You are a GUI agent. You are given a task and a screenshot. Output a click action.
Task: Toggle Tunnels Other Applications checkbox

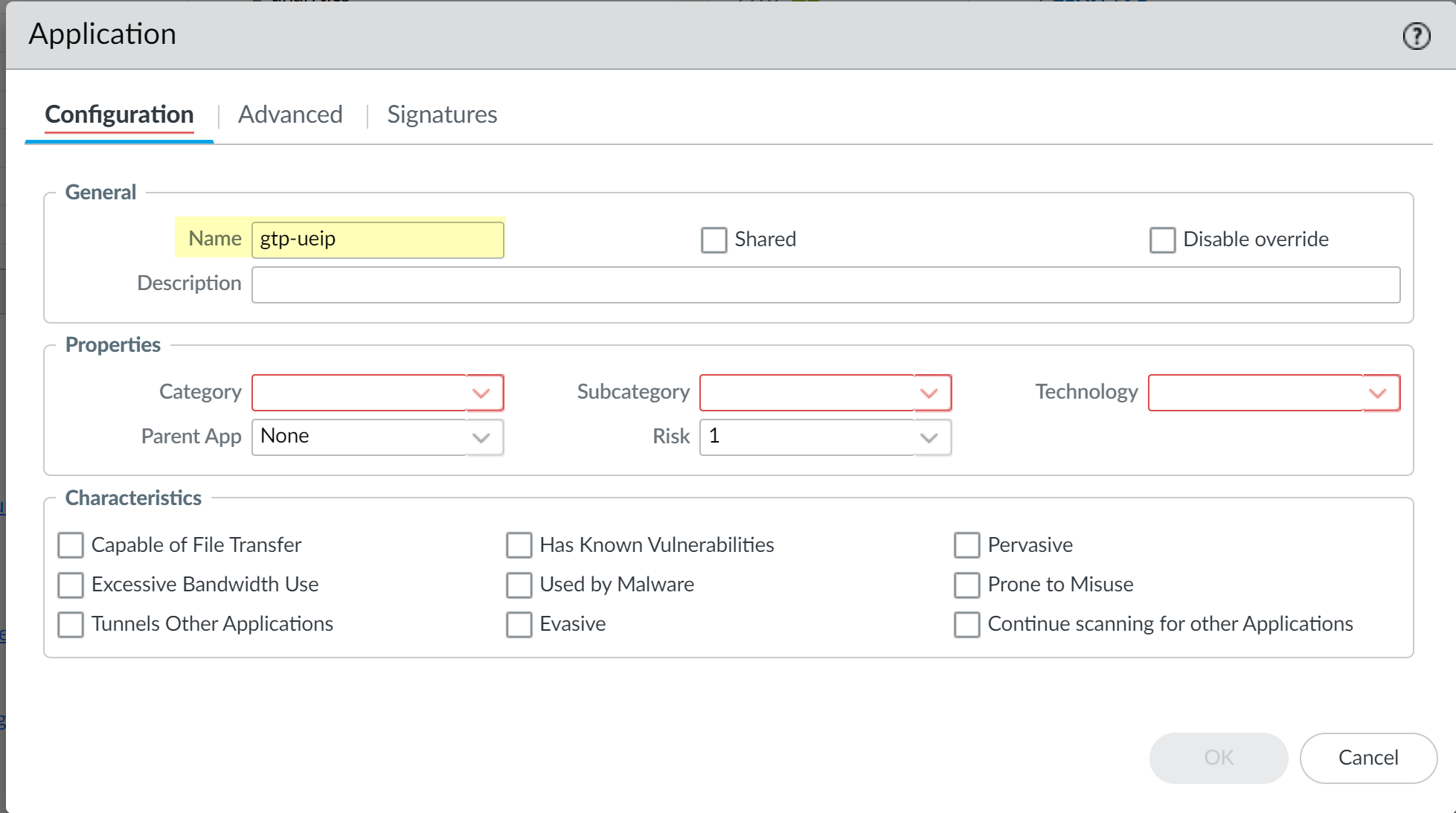click(x=71, y=624)
